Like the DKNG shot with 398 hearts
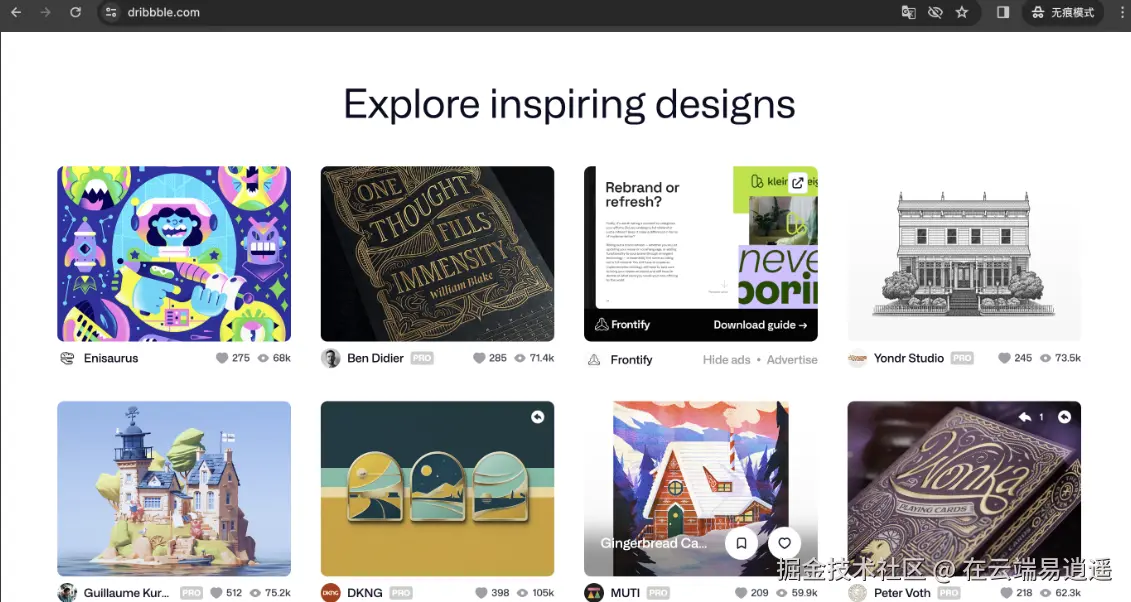Screen dimensions: 1131x602 click(x=481, y=593)
